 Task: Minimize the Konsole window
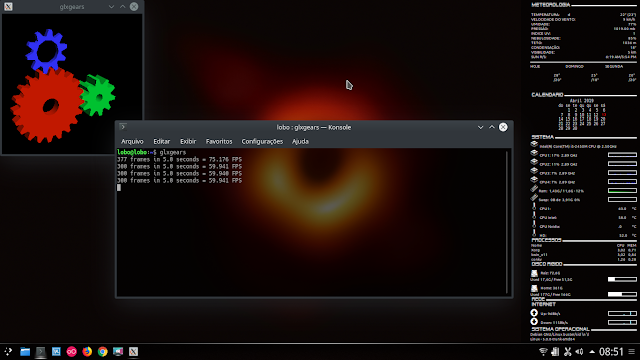[480, 127]
